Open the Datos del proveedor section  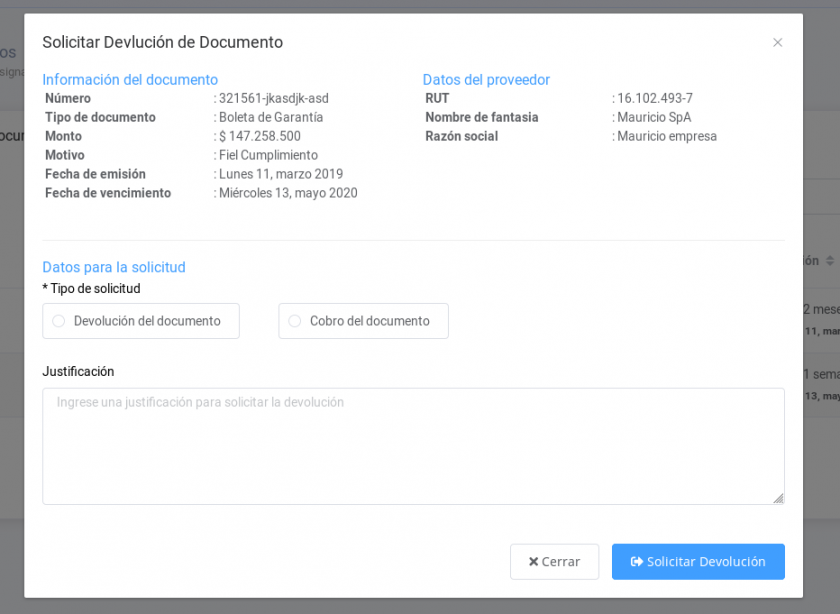[x=486, y=79]
